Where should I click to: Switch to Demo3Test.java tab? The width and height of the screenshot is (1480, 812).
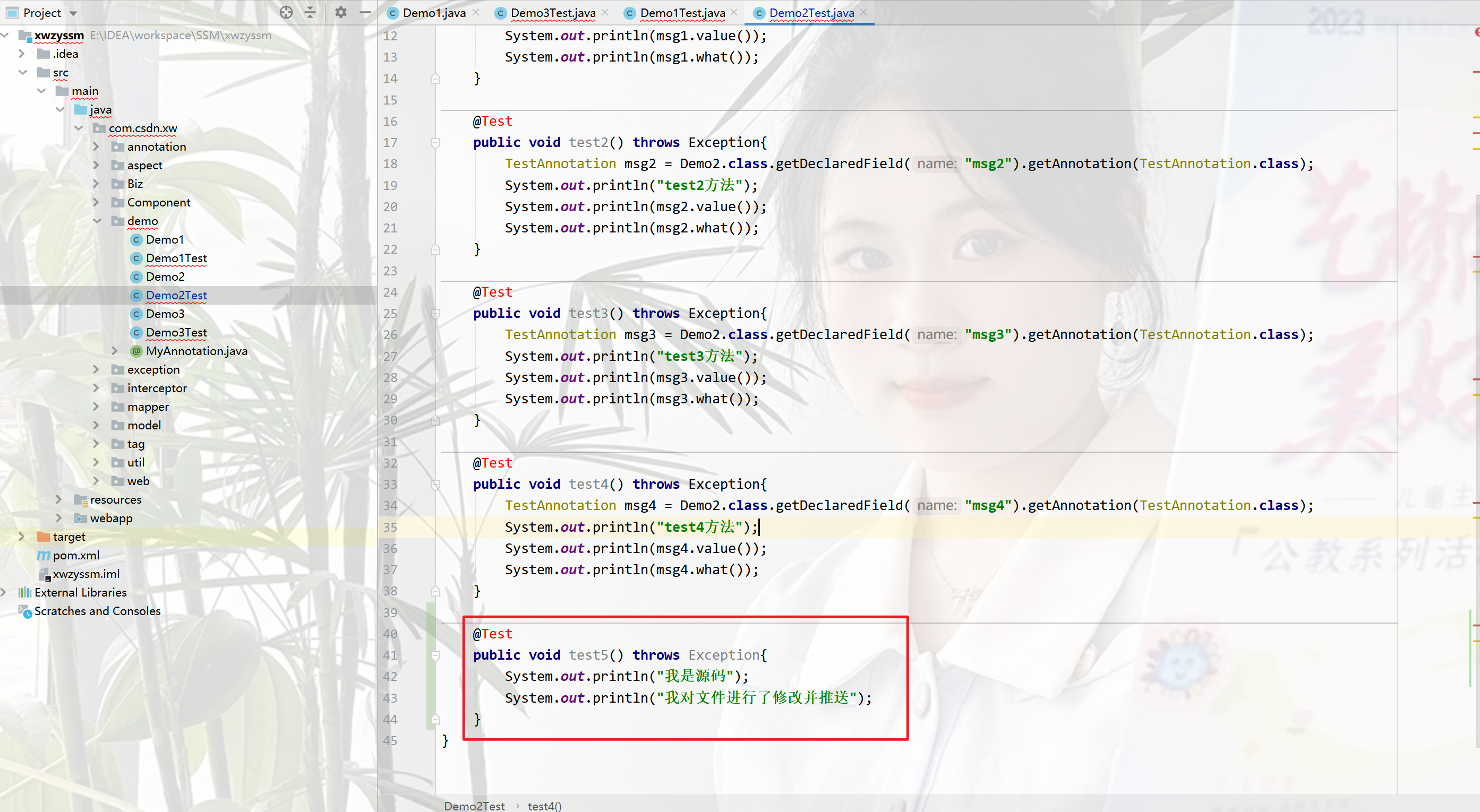(552, 13)
